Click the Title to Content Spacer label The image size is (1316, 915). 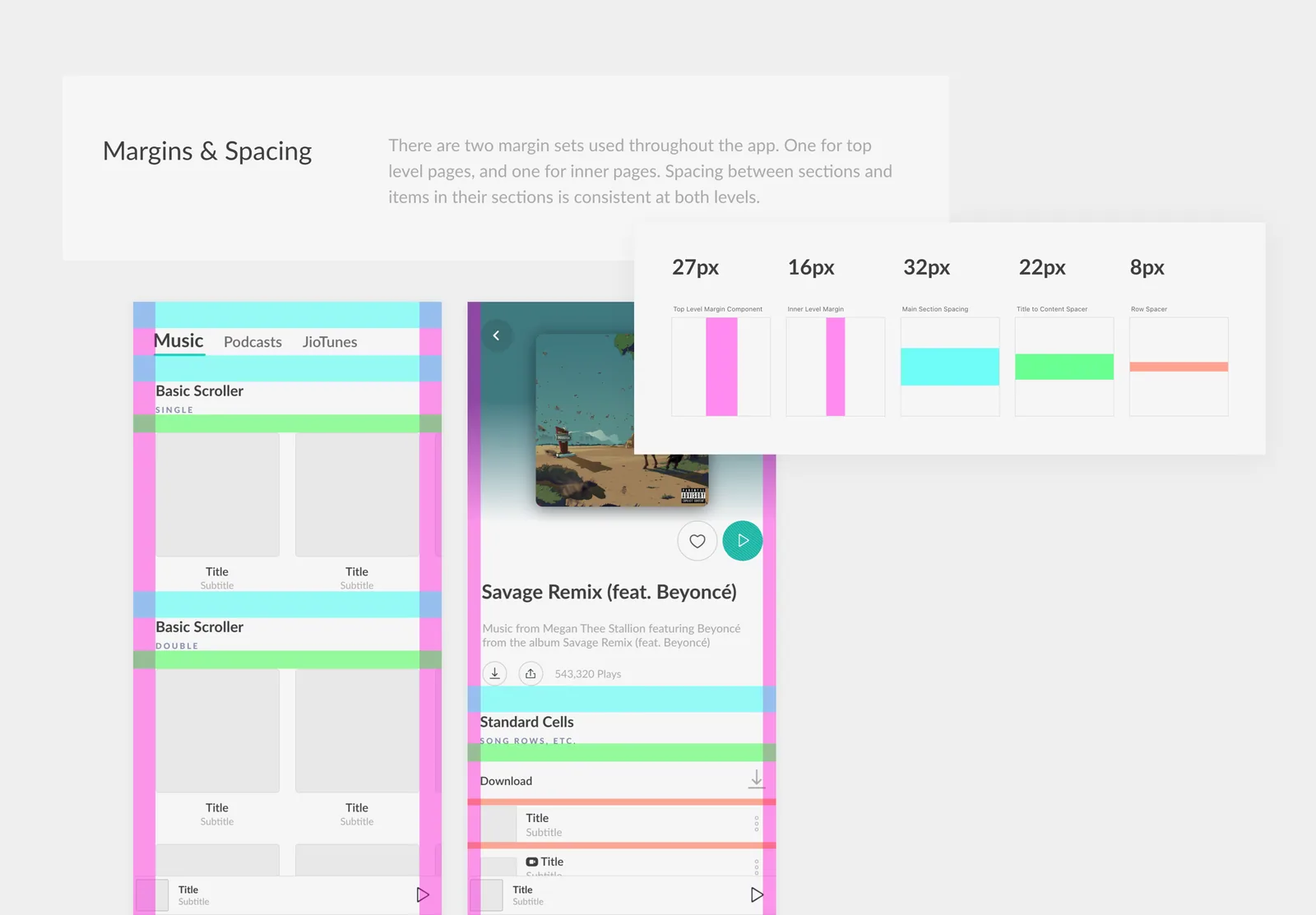pyautogui.click(x=1052, y=309)
